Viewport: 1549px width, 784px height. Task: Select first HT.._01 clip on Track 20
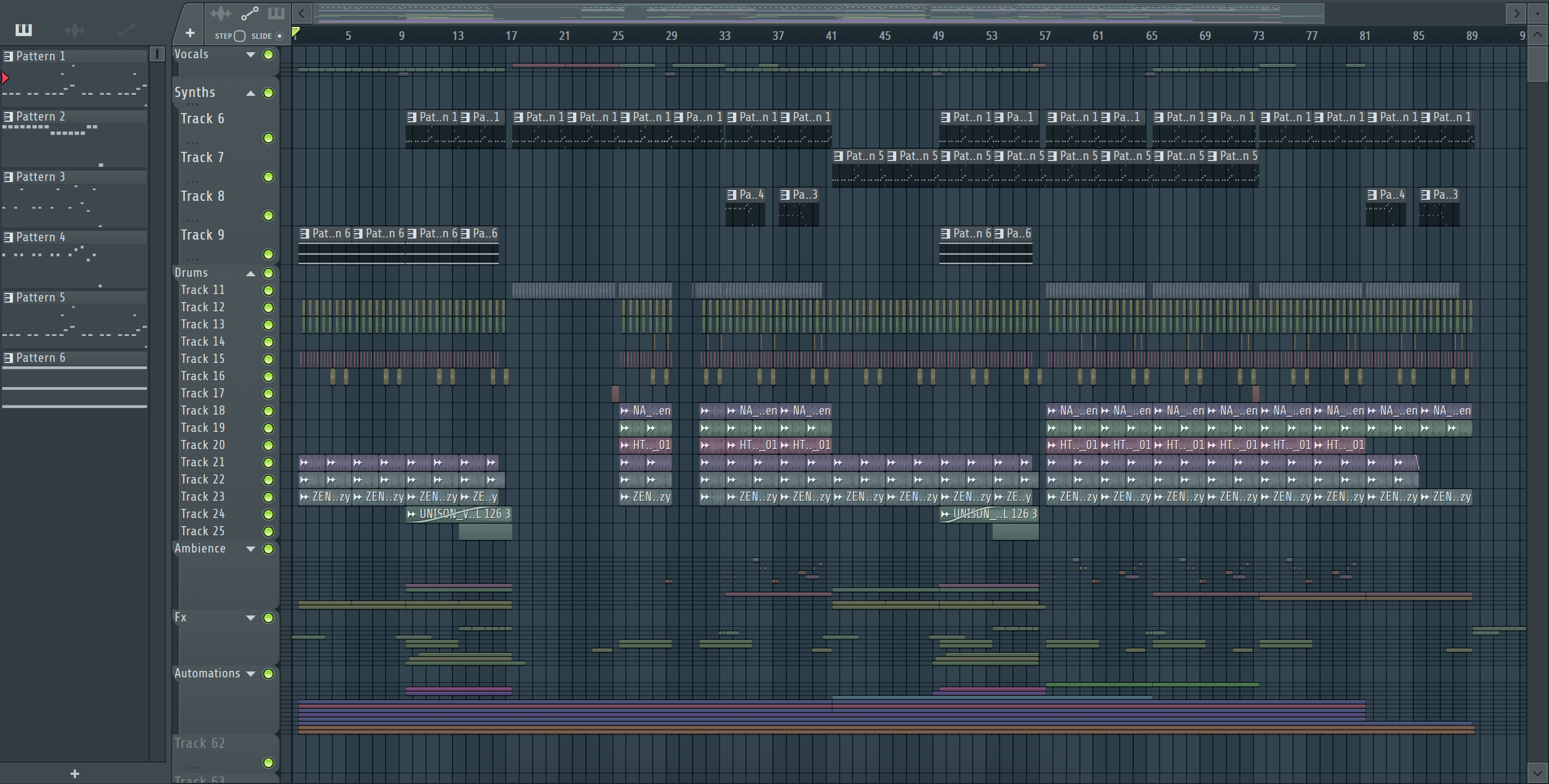646,445
